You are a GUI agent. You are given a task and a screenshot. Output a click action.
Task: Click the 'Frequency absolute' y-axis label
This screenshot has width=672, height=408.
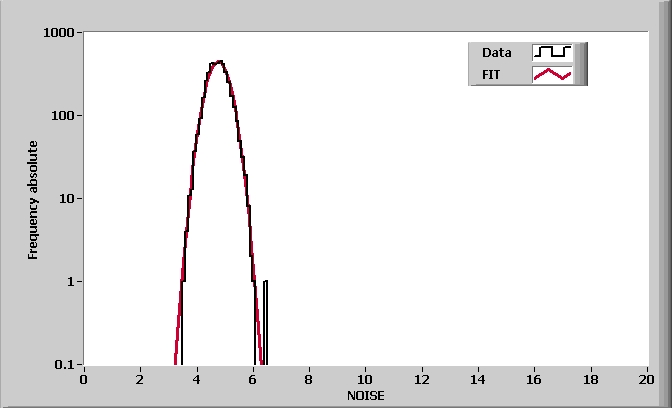(33, 200)
